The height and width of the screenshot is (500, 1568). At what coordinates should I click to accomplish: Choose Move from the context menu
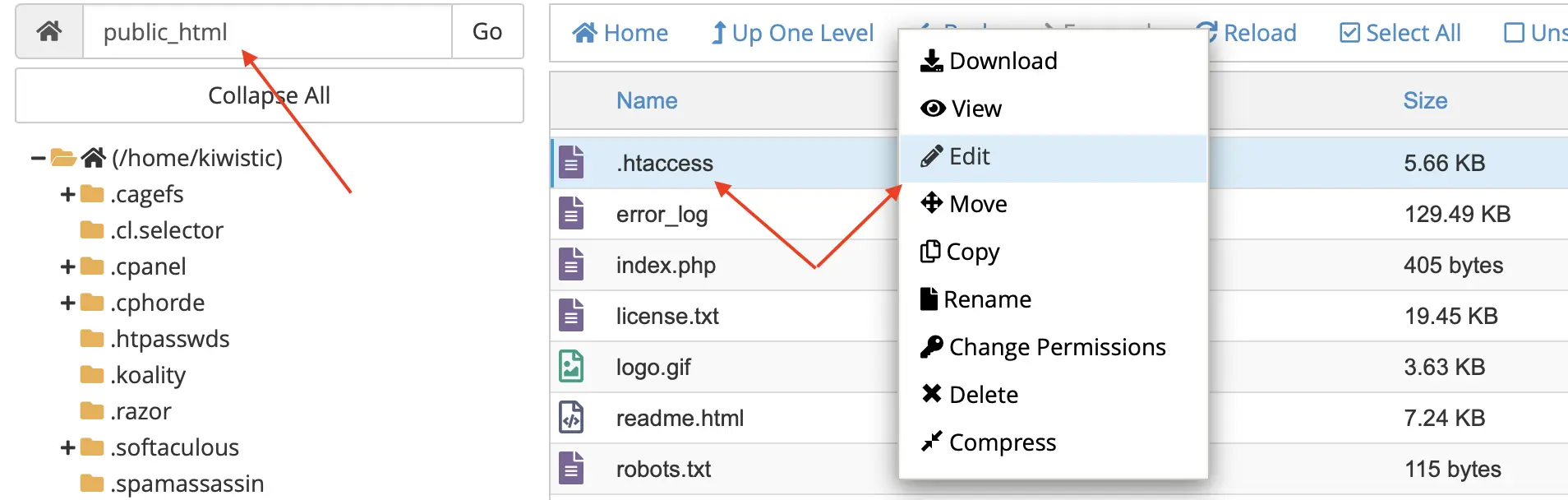click(1054, 204)
